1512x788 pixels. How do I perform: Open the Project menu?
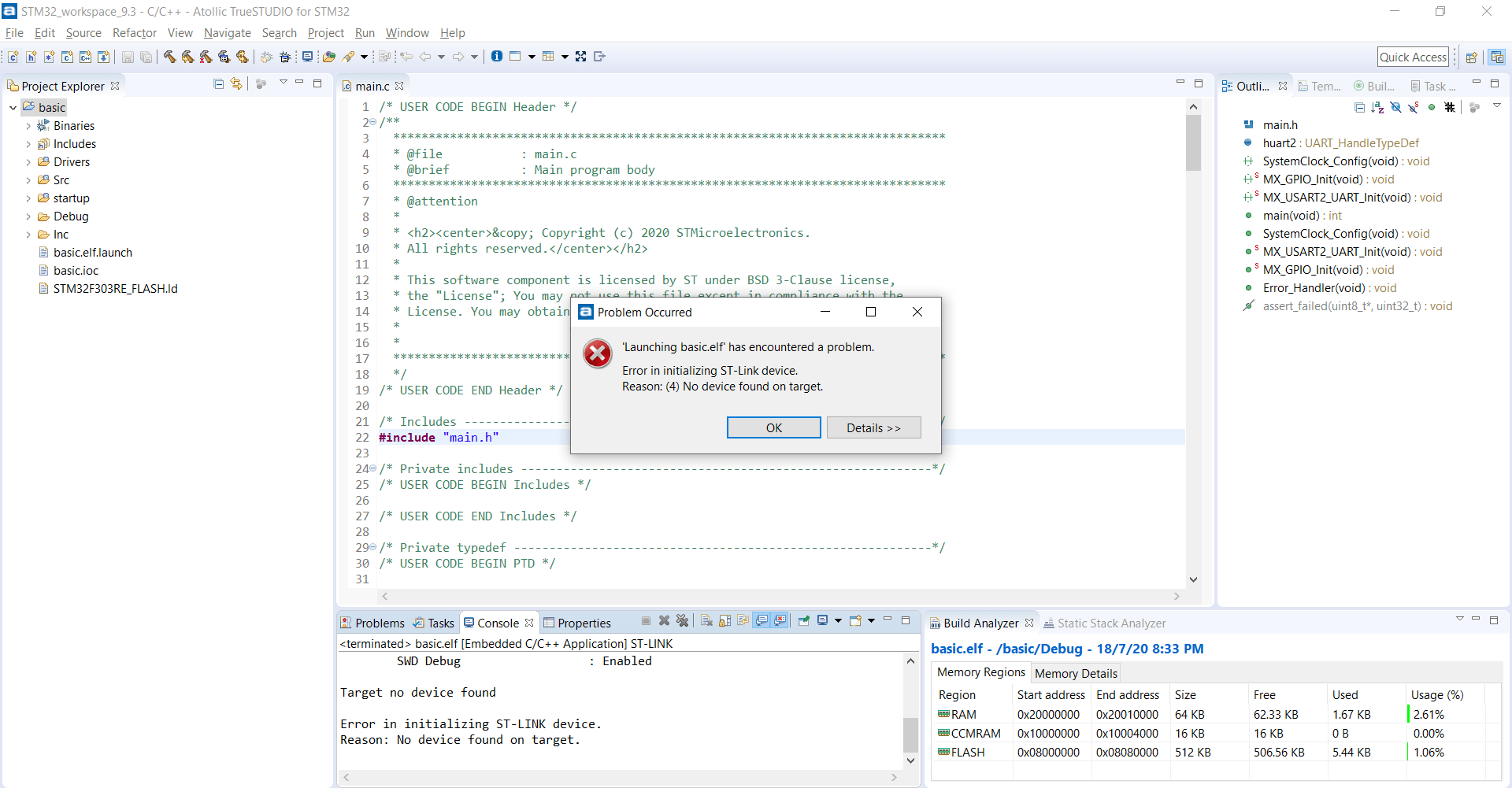[x=325, y=33]
